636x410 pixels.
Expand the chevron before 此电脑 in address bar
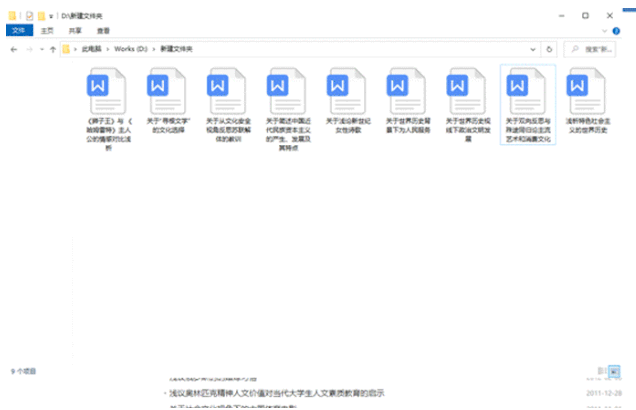[x=75, y=49]
